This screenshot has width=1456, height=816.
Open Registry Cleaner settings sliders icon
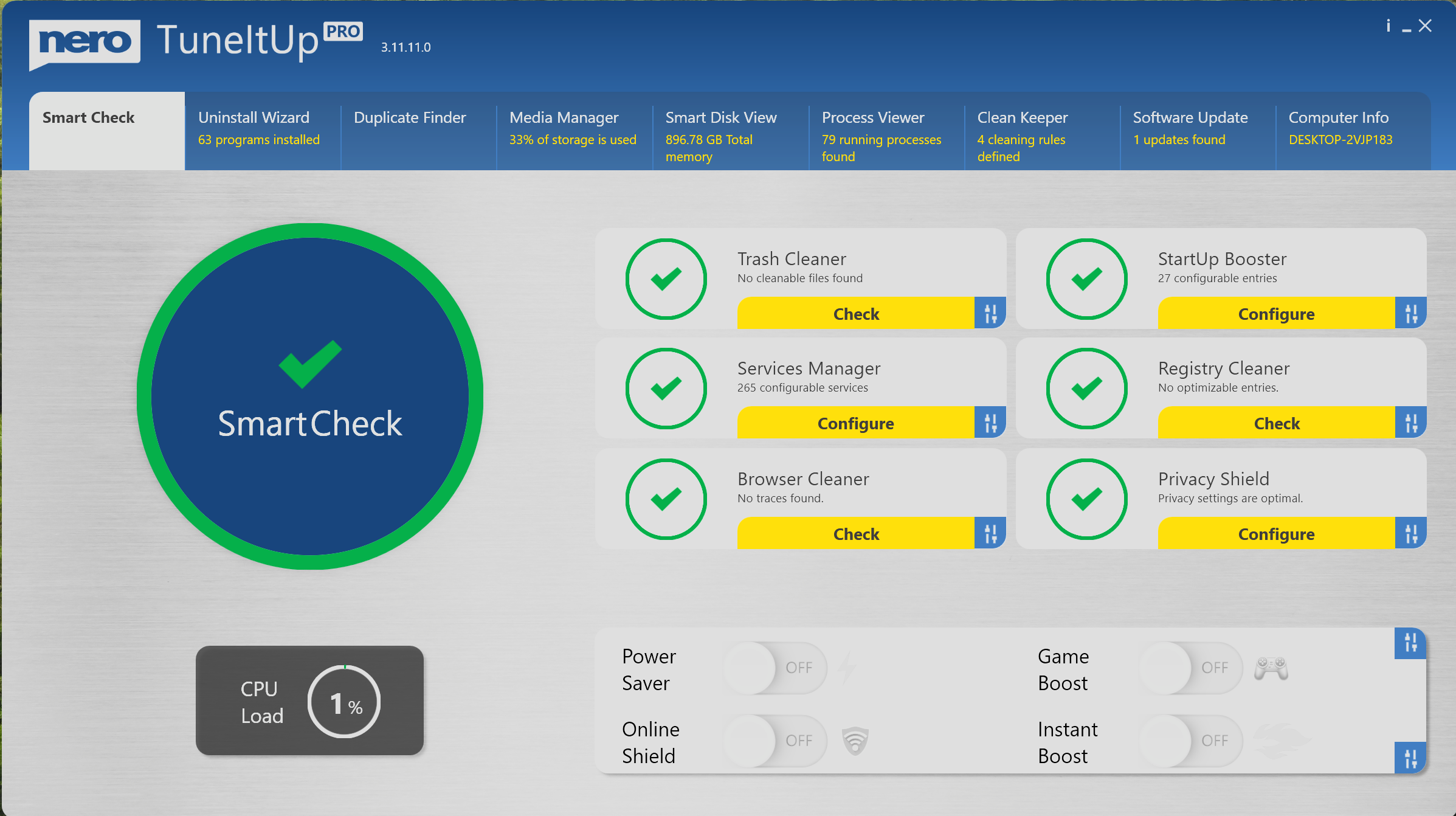(1411, 423)
